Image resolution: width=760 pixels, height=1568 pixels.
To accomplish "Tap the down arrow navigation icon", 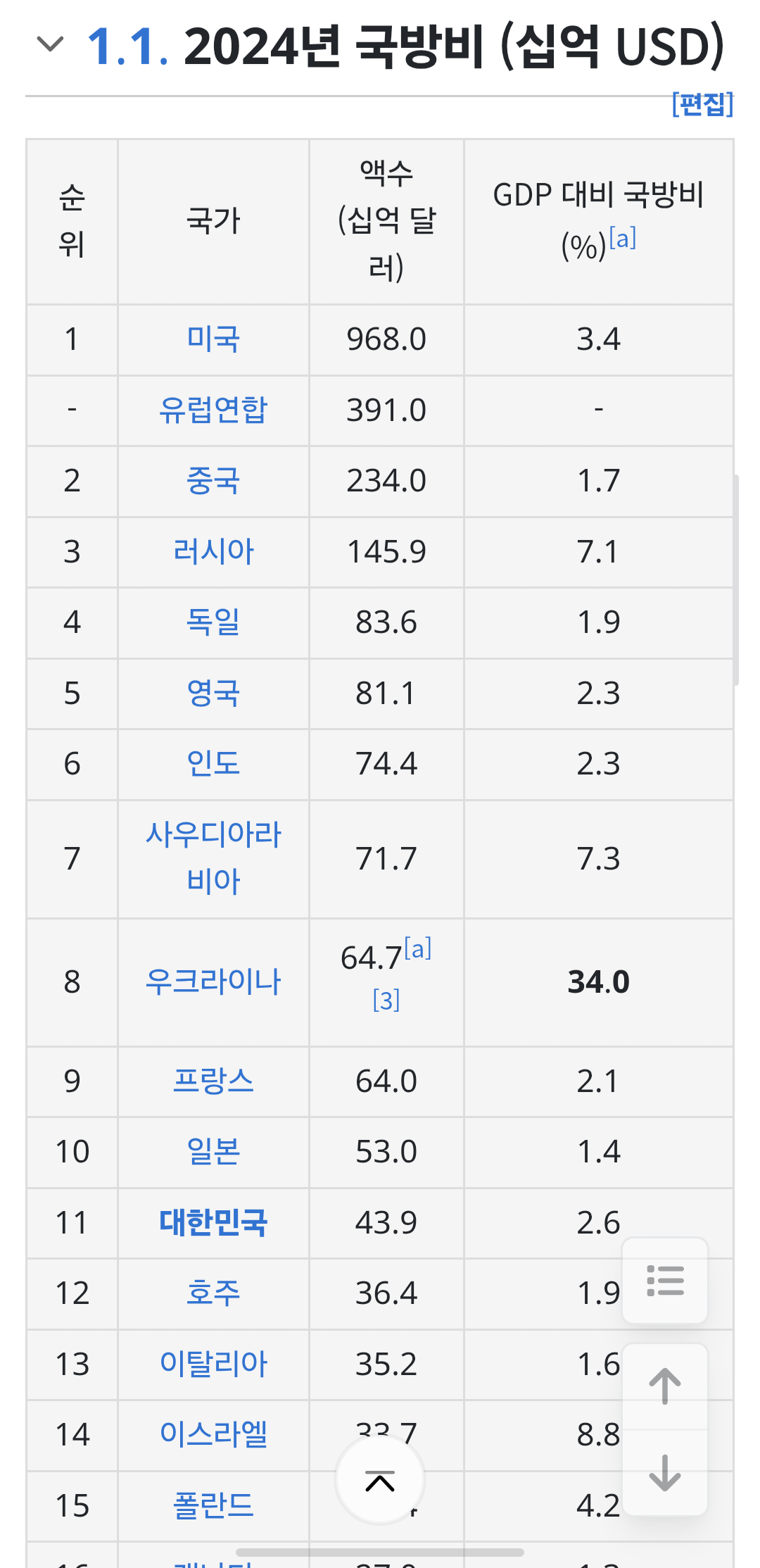I will [x=665, y=1472].
